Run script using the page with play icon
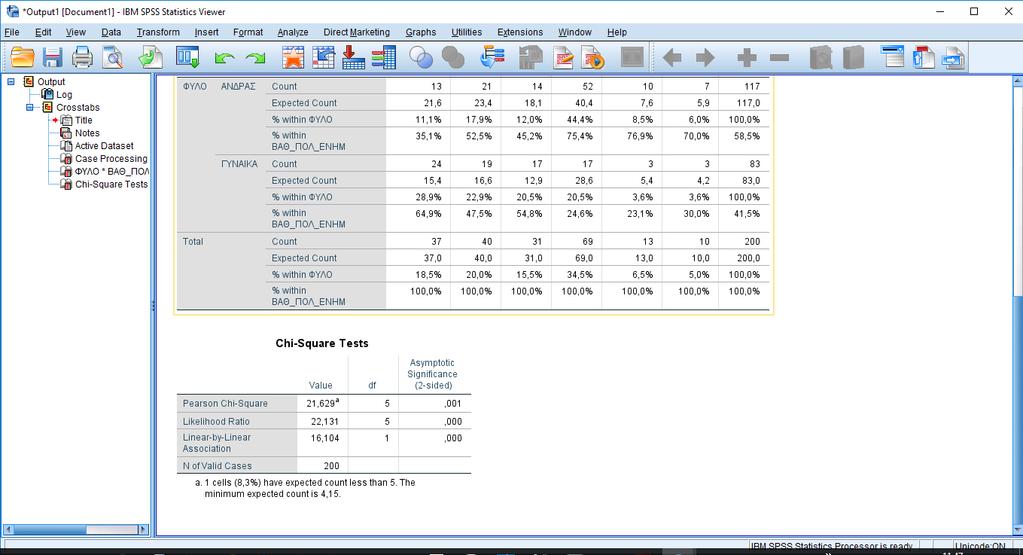Image resolution: width=1023 pixels, height=555 pixels. click(593, 58)
